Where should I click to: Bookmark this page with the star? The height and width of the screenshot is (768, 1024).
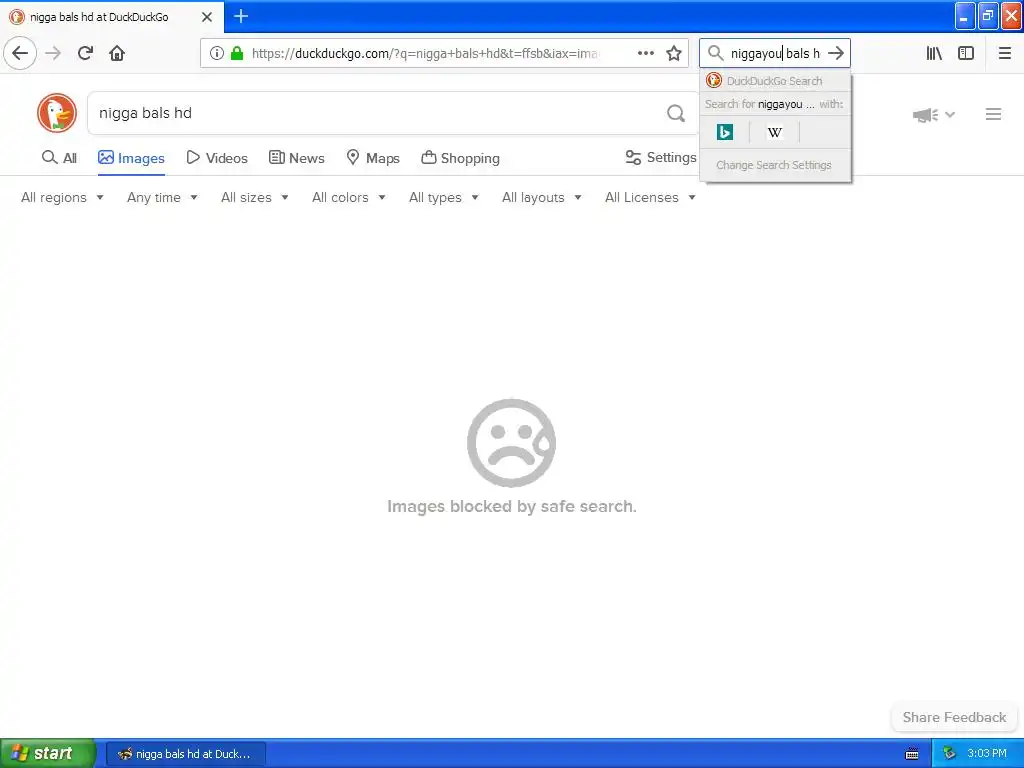coord(674,54)
